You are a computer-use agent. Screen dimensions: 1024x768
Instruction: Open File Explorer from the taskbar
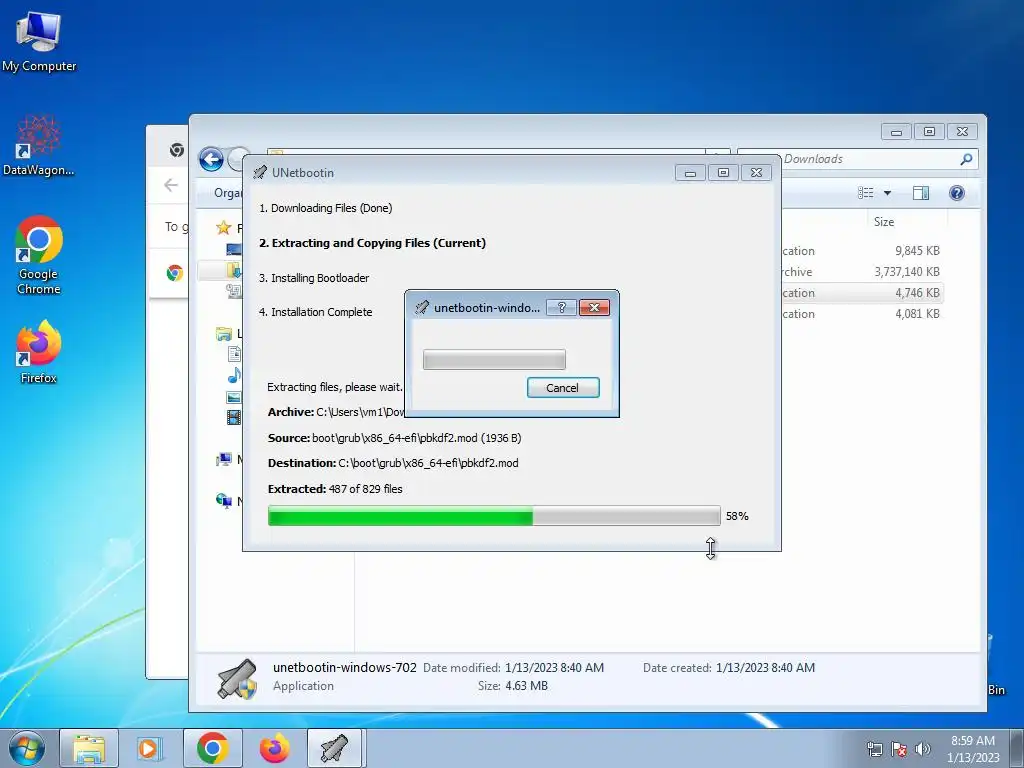point(89,748)
